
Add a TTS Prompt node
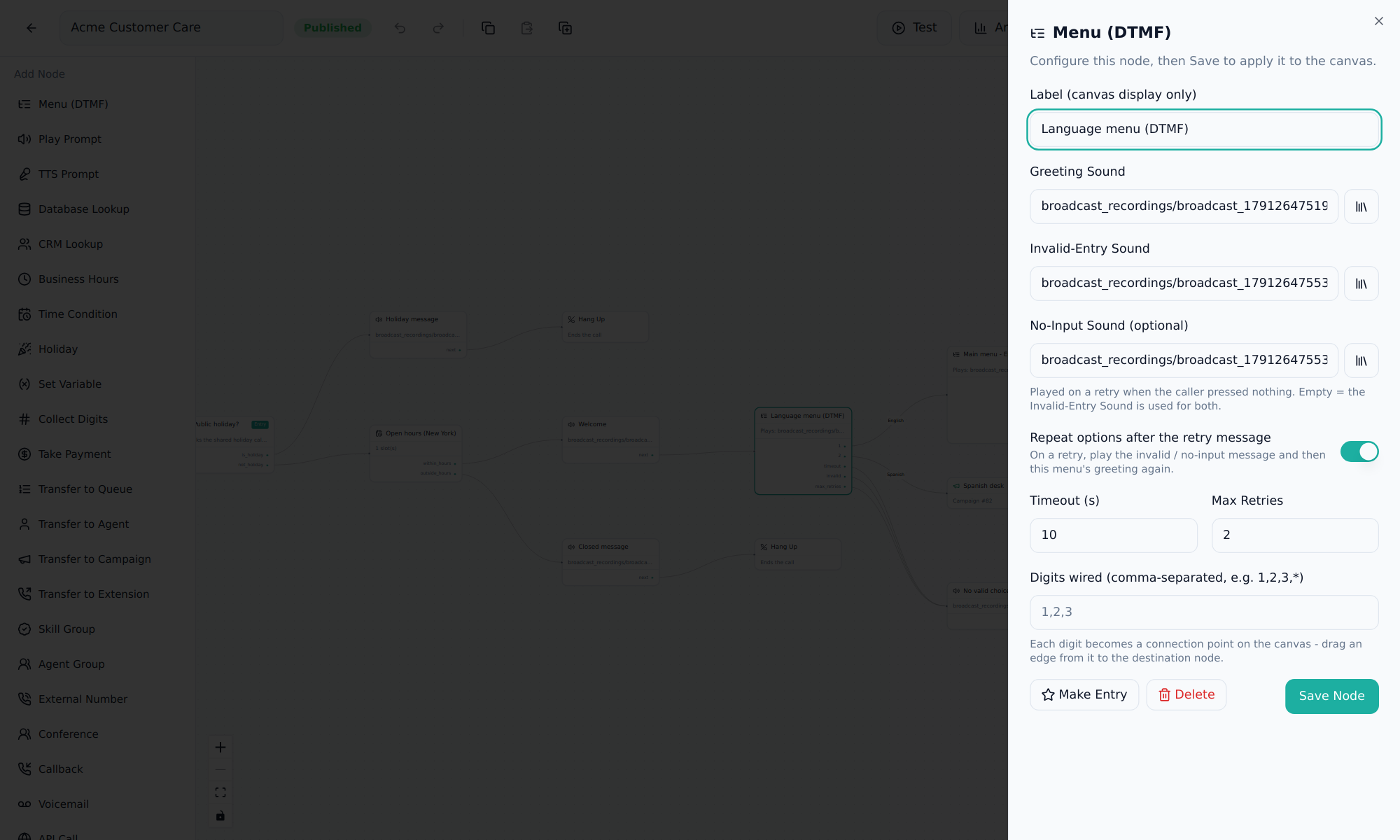[98, 174]
